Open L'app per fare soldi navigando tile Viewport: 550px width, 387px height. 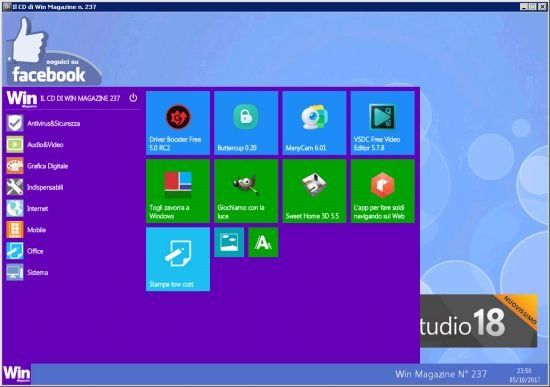(x=383, y=191)
